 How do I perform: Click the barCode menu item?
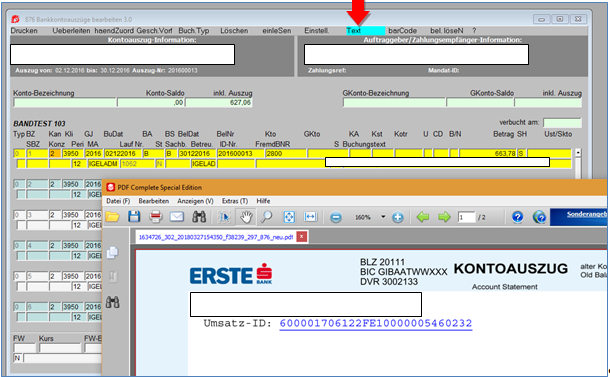(402, 30)
